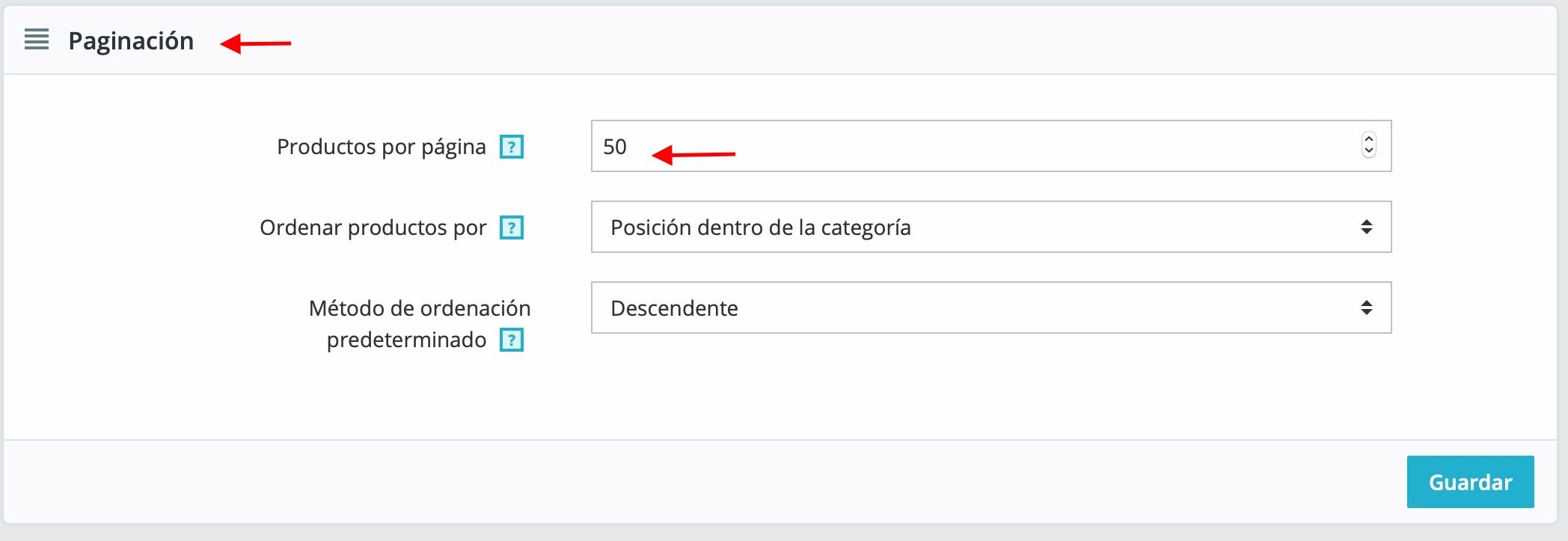1568x541 pixels.
Task: Decrease products per page with down stepper
Action: coord(1369,150)
